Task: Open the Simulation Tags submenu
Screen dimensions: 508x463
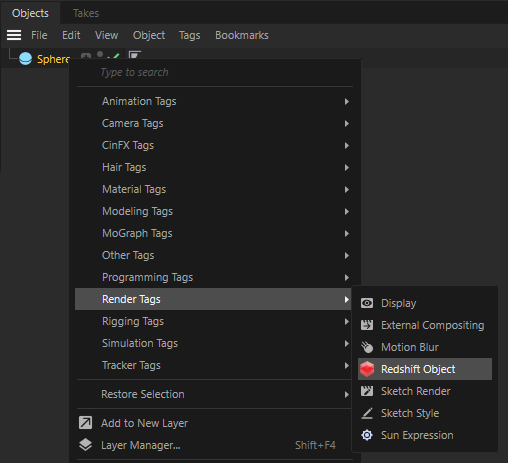Action: pos(213,343)
